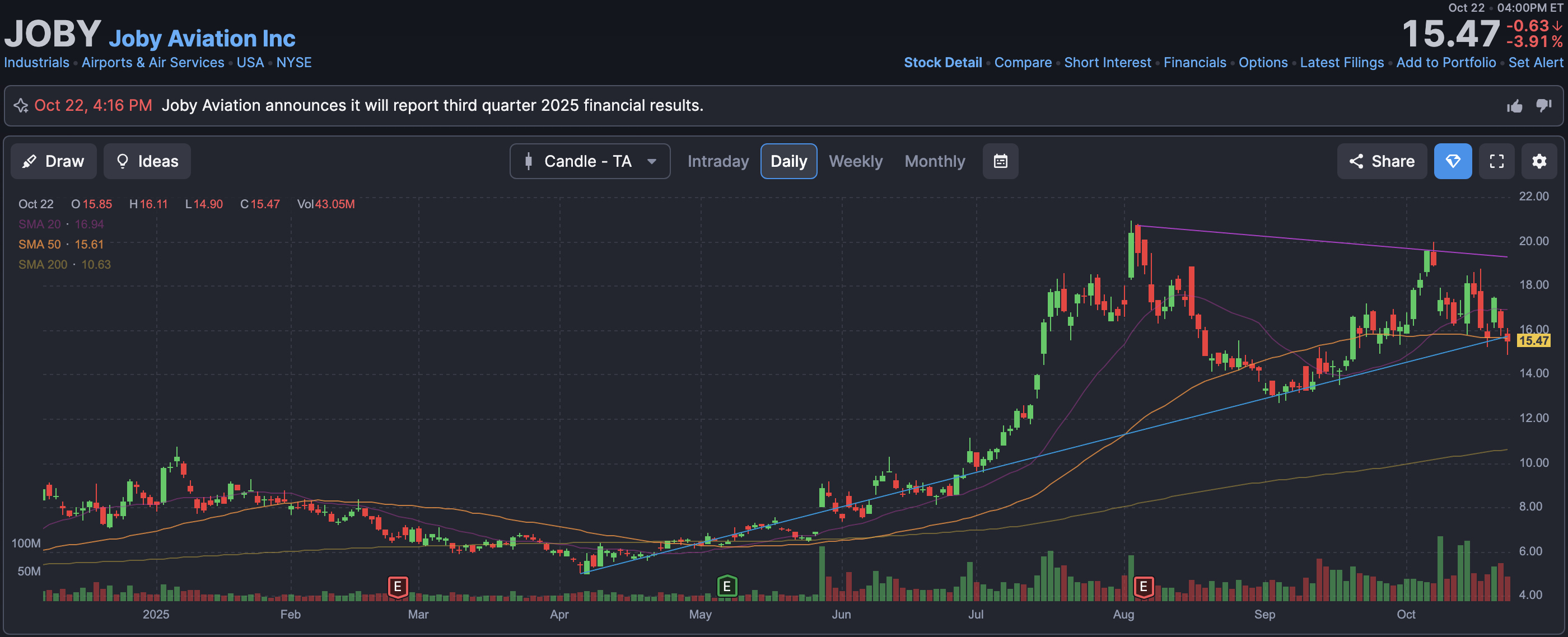Click the blue diamond premium icon
The image size is (1568, 637).
[x=1452, y=161]
